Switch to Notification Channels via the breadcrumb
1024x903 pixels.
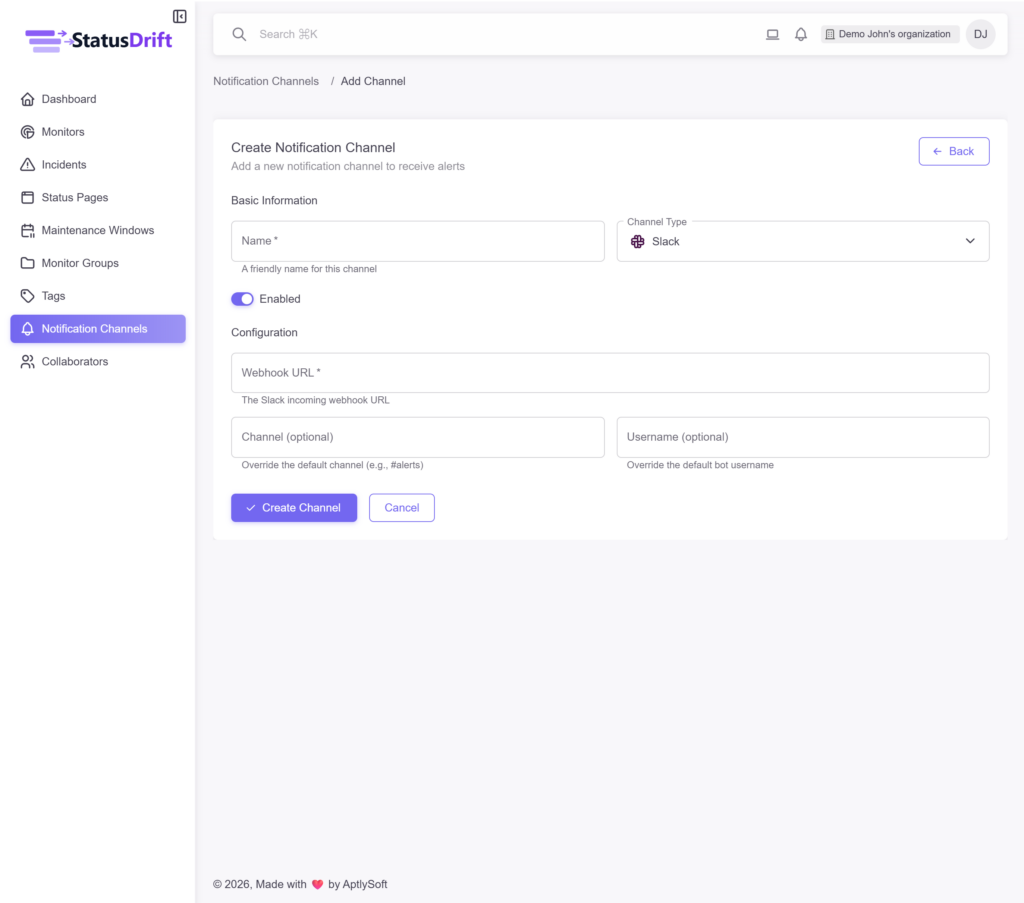[x=266, y=81]
